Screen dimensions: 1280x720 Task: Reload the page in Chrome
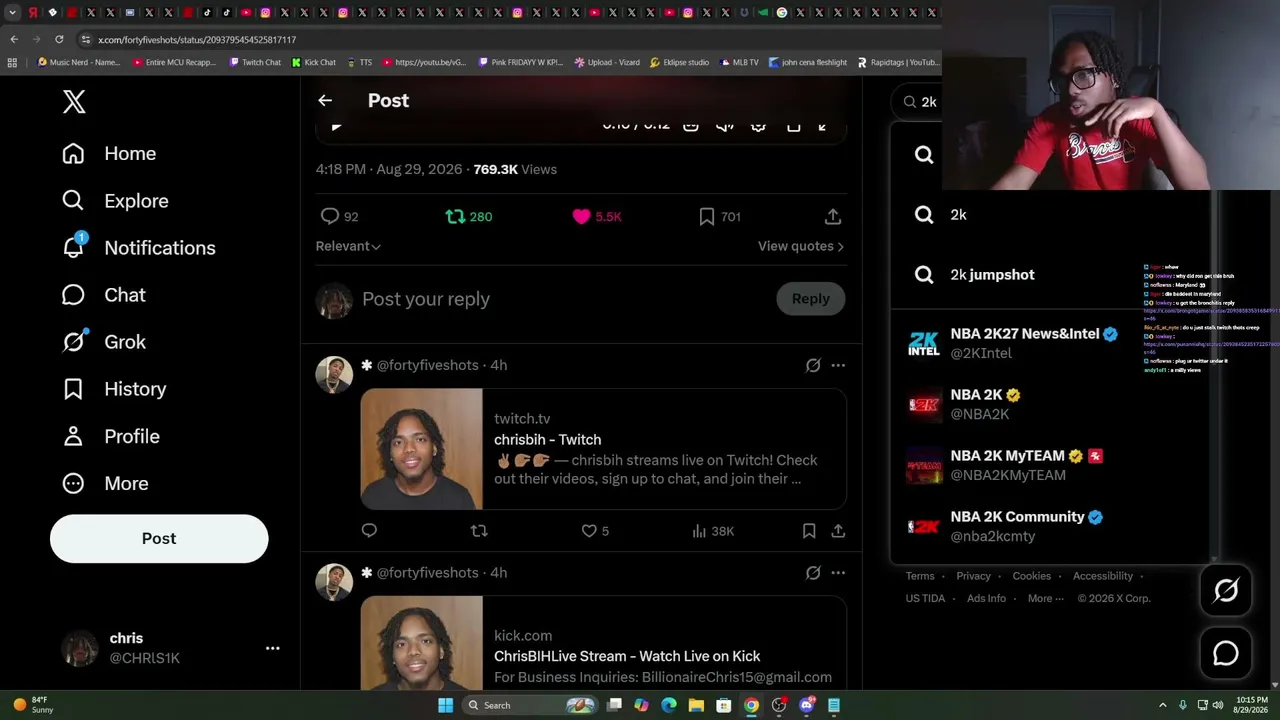pyautogui.click(x=59, y=39)
